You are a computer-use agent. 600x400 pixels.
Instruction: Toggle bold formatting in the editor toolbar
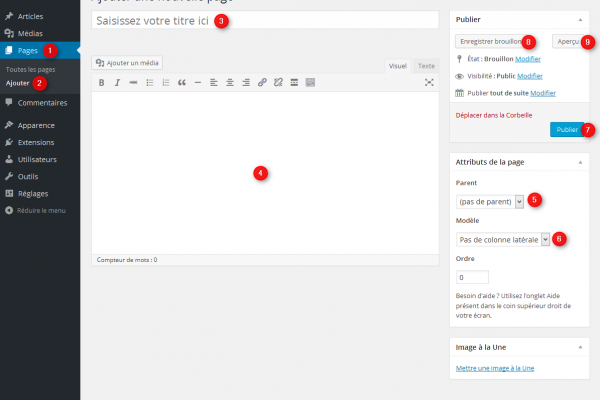[x=101, y=82]
